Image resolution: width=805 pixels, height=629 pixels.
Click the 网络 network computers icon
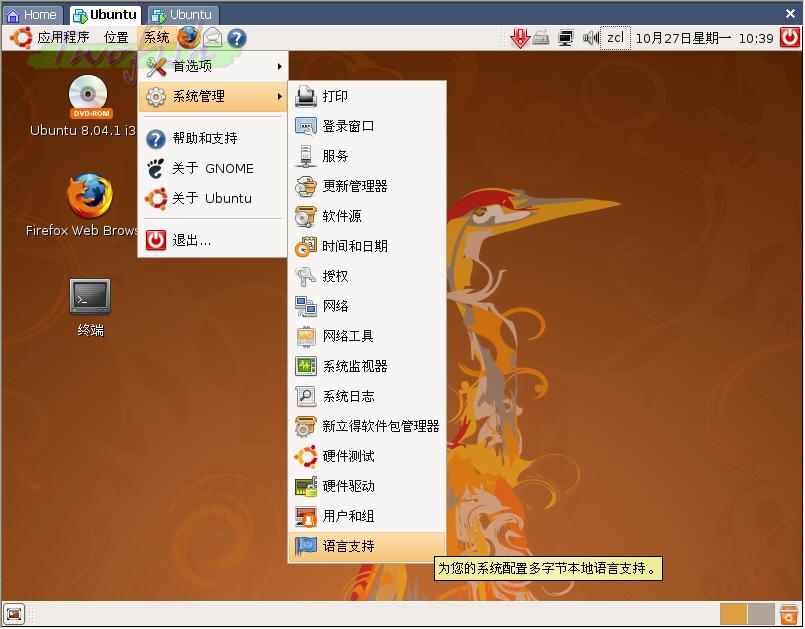coord(306,307)
